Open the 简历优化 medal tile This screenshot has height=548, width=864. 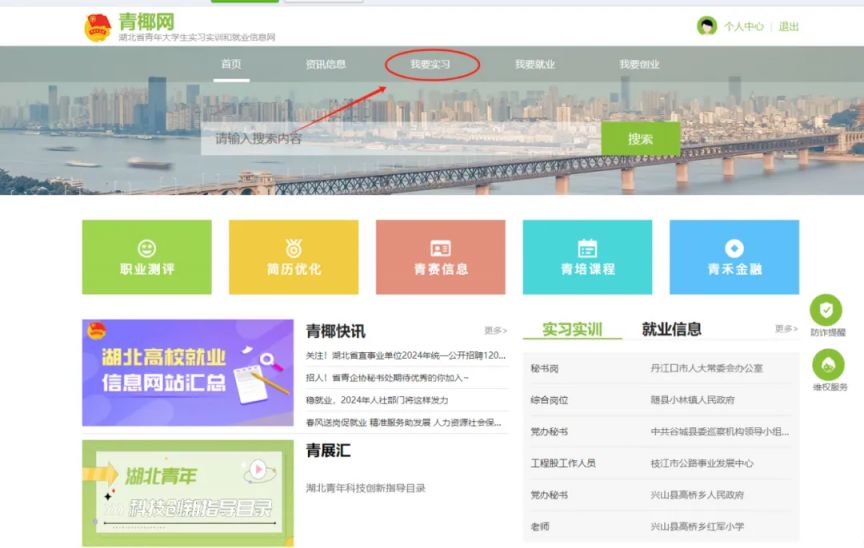coord(294,257)
